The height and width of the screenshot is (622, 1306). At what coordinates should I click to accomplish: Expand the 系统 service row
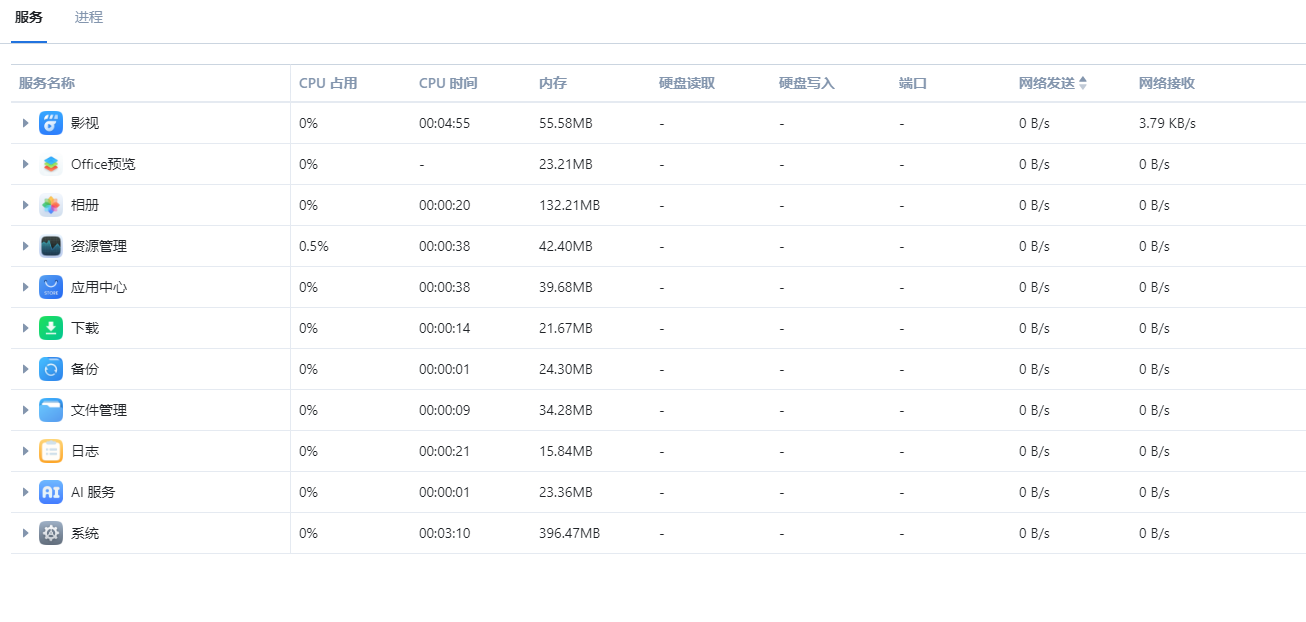pyautogui.click(x=26, y=533)
